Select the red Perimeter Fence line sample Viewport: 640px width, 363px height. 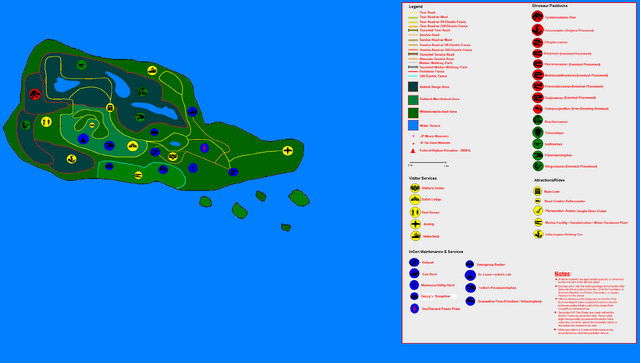tap(413, 71)
